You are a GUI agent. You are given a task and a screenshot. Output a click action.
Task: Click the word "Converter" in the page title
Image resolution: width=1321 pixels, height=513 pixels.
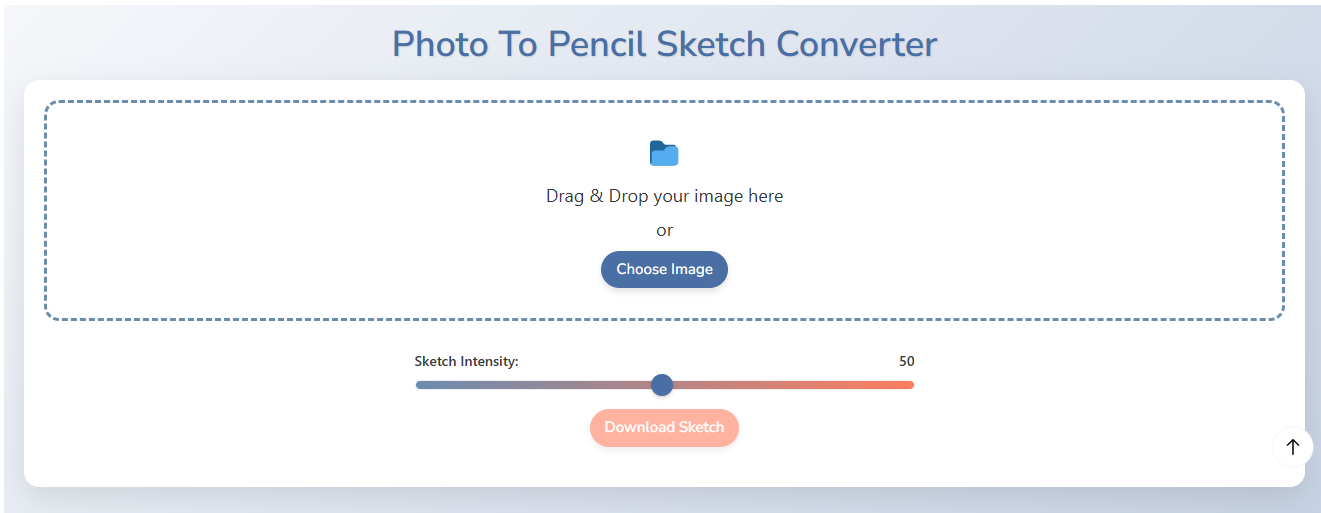point(857,44)
